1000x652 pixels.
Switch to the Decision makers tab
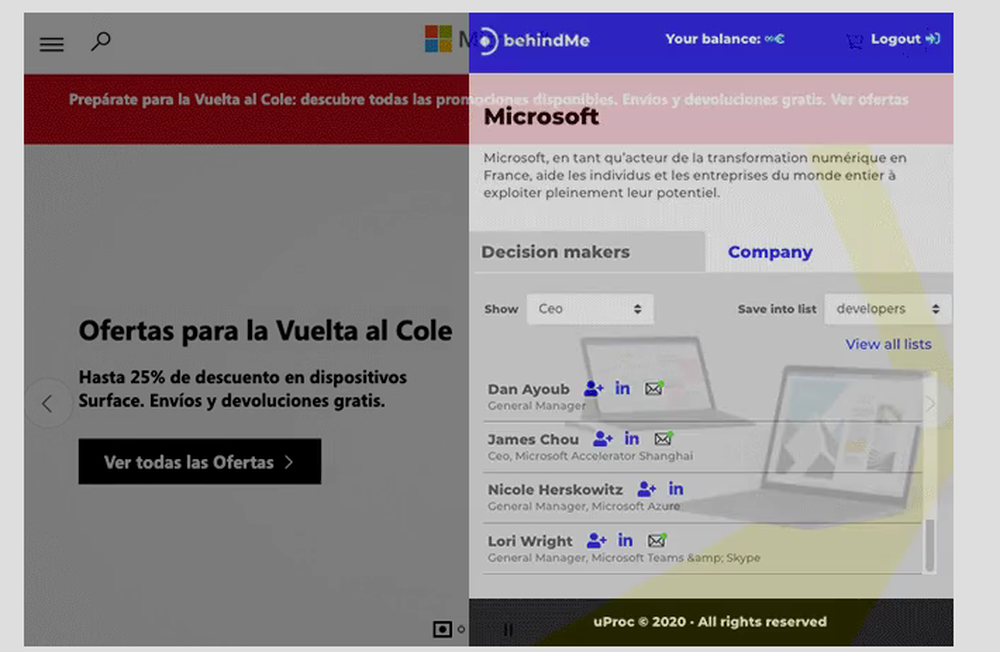click(587, 252)
